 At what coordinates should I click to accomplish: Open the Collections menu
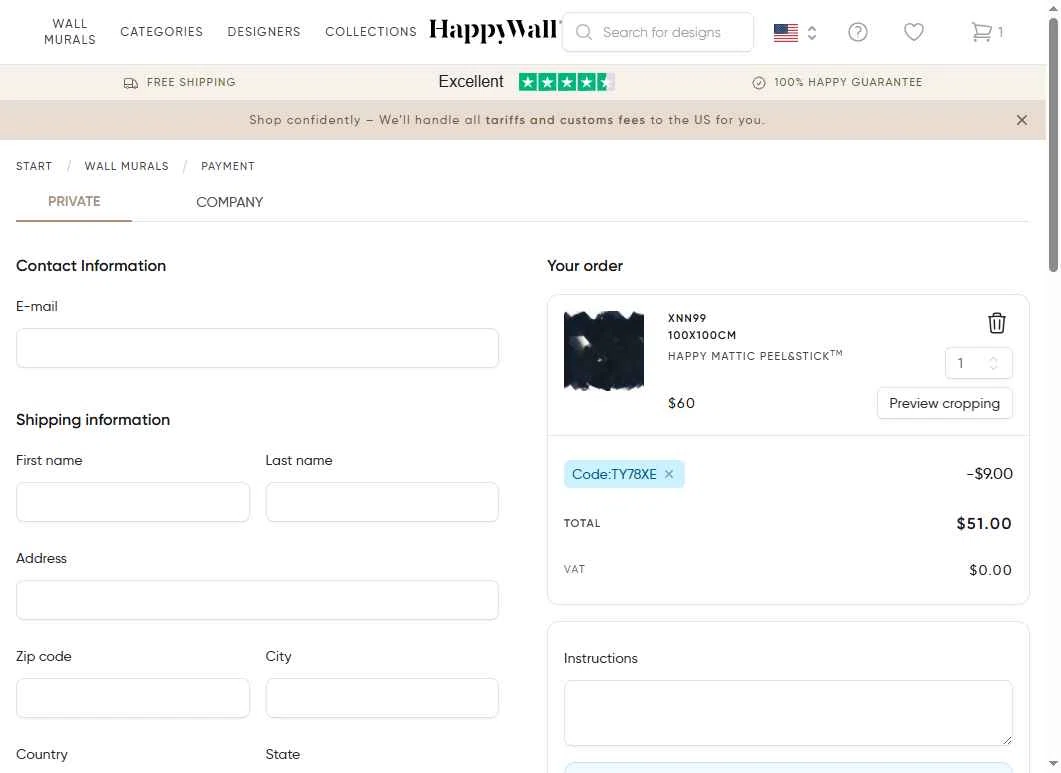point(371,32)
